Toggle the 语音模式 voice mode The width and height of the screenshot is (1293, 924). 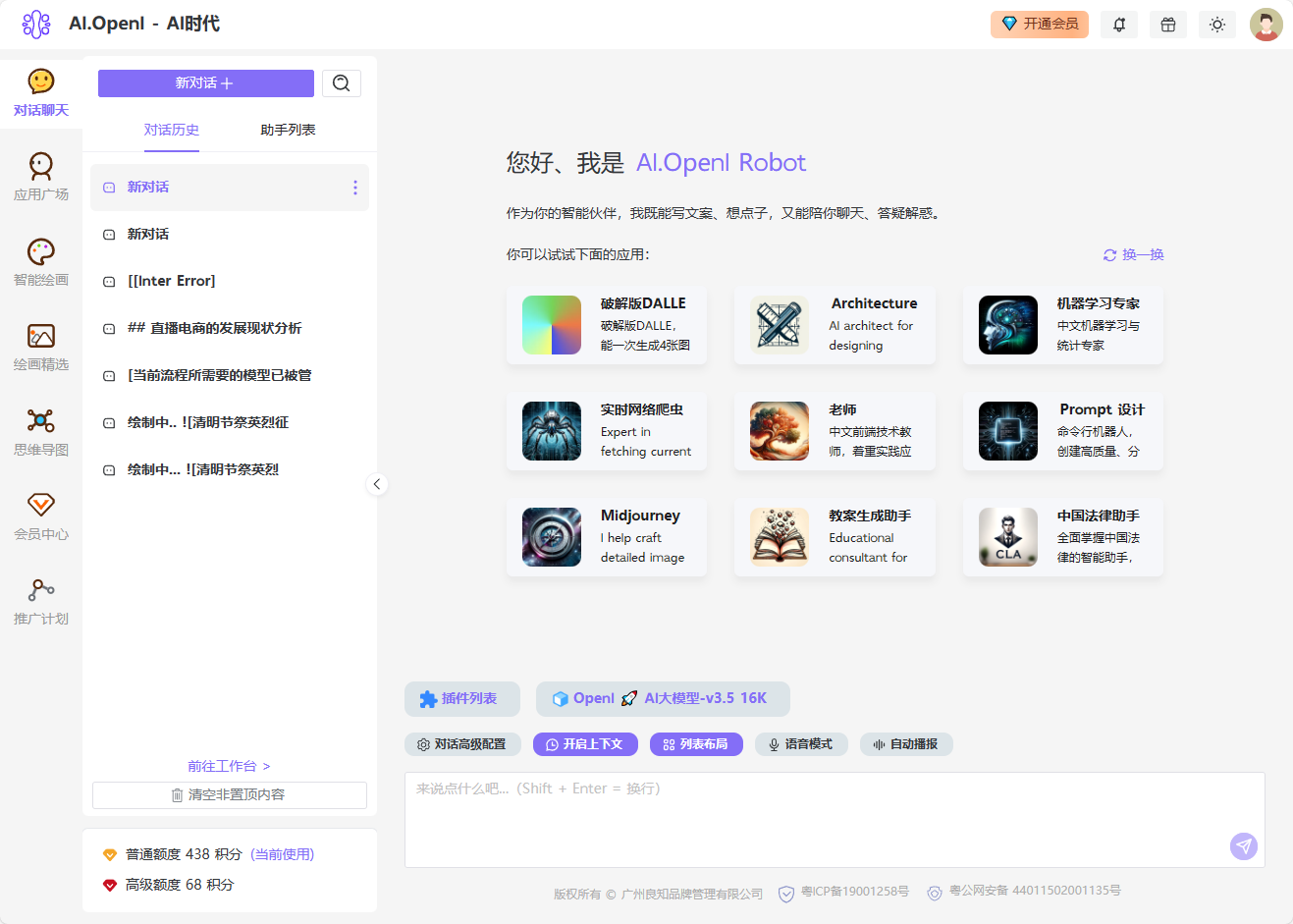801,744
